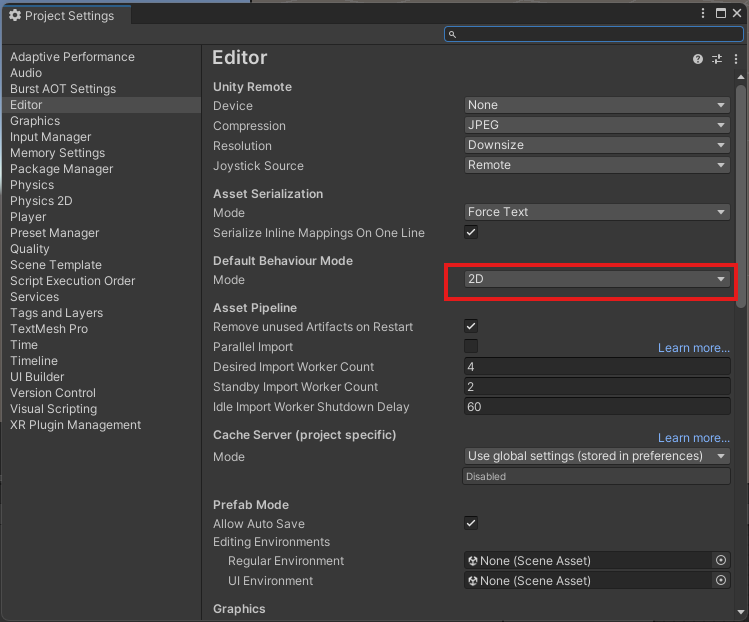Pick object for UI Environment field
Image resolution: width=749 pixels, height=622 pixels.
coord(721,580)
